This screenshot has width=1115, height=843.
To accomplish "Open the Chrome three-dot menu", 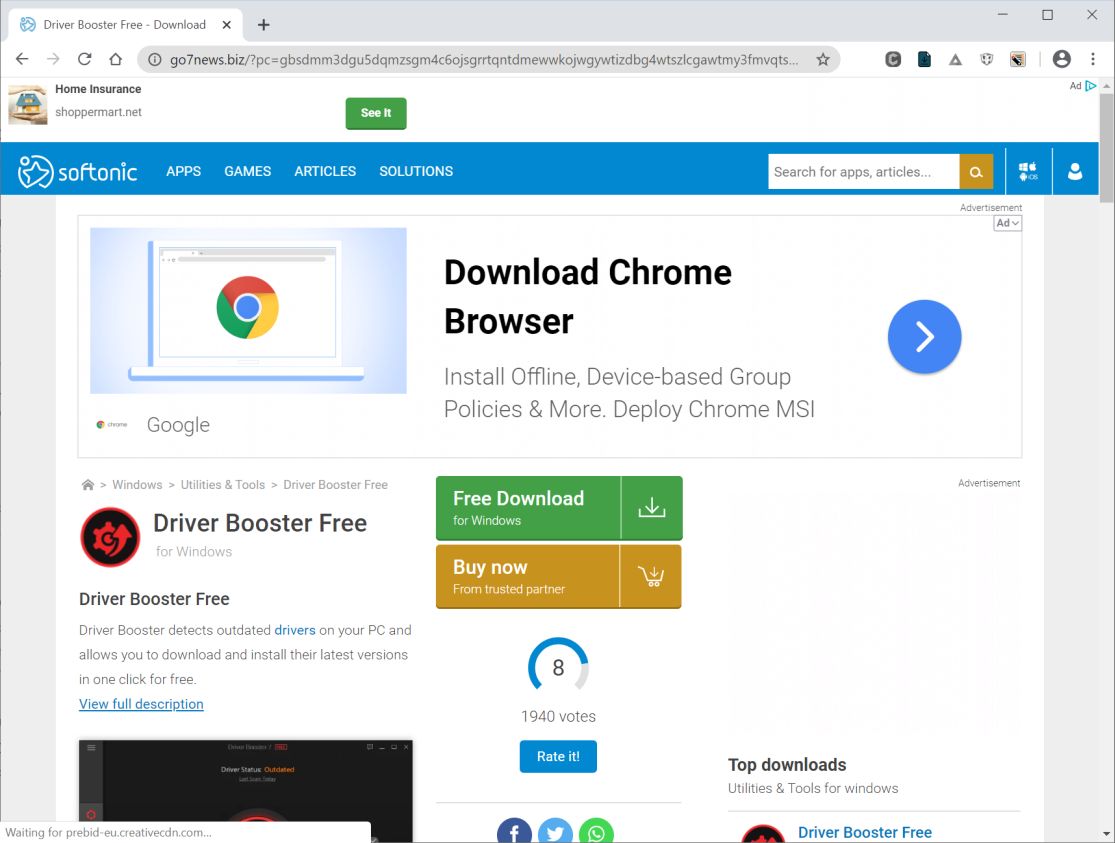I will click(x=1093, y=59).
